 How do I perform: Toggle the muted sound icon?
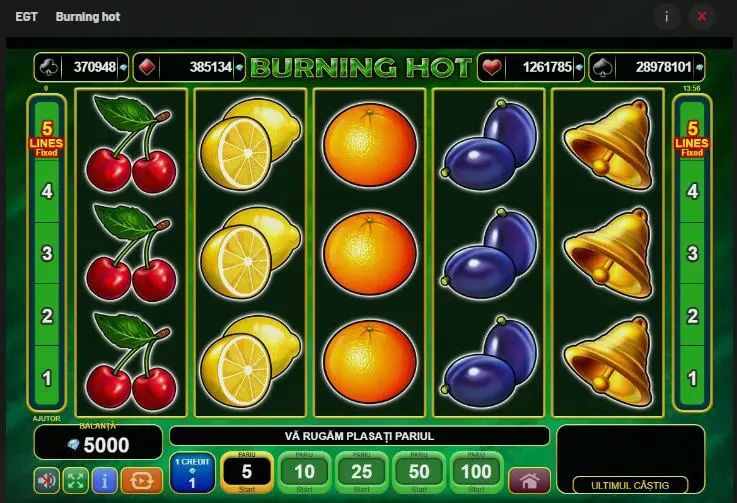(47, 480)
